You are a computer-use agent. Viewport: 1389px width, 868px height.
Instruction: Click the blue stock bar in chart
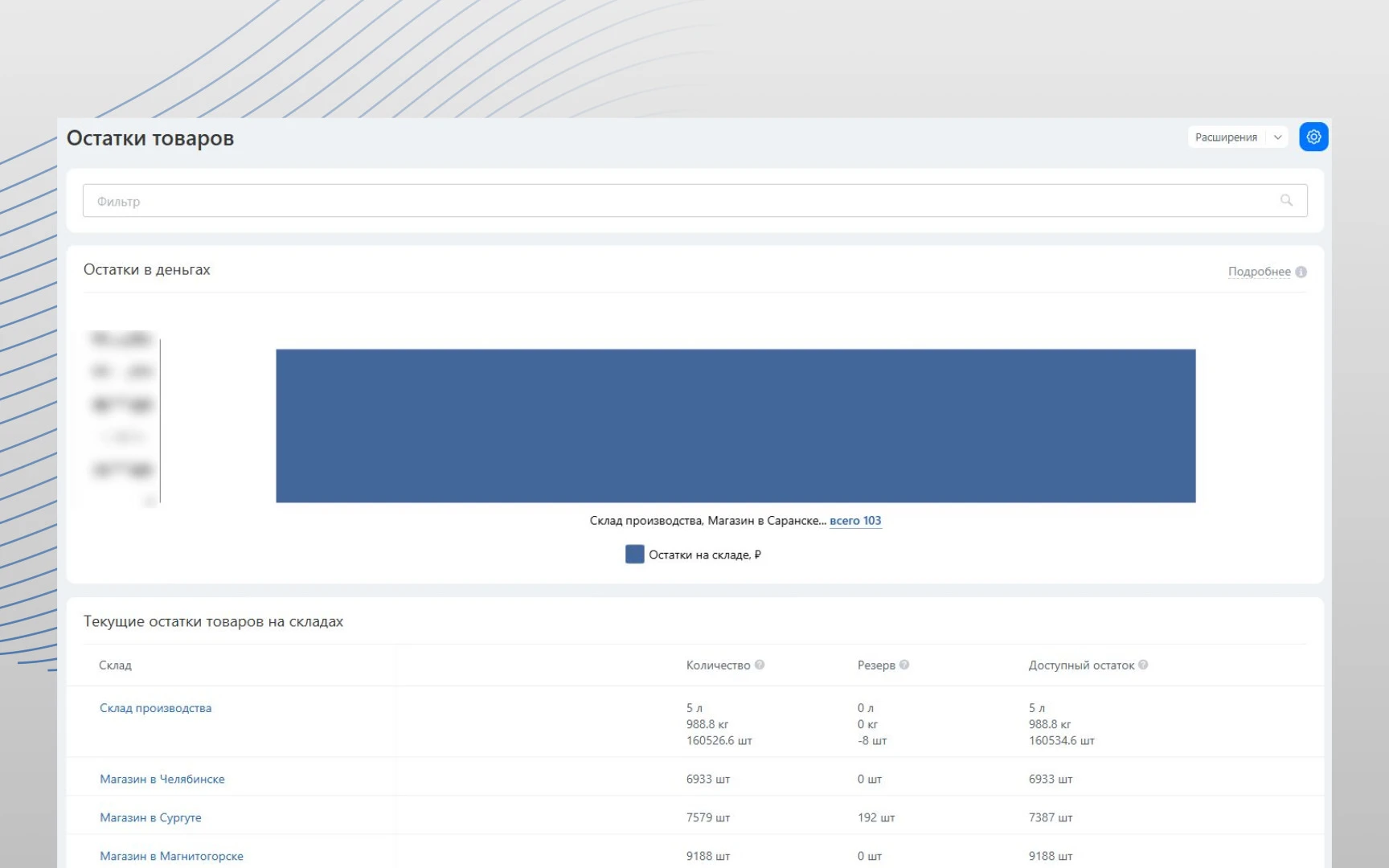[735, 426]
